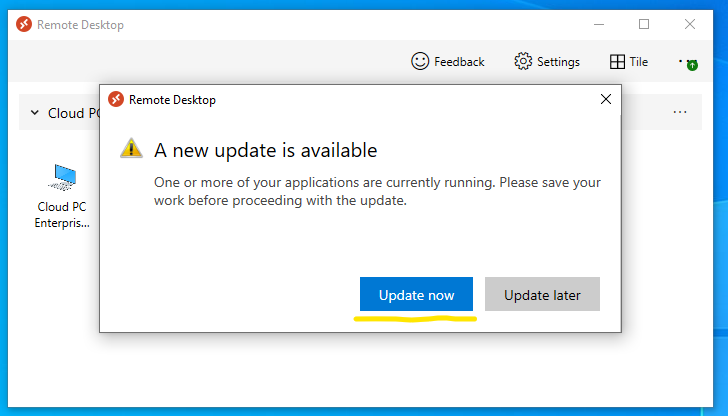Screen dimensions: 728x416
Task: Choose Update later
Action: pos(541,295)
